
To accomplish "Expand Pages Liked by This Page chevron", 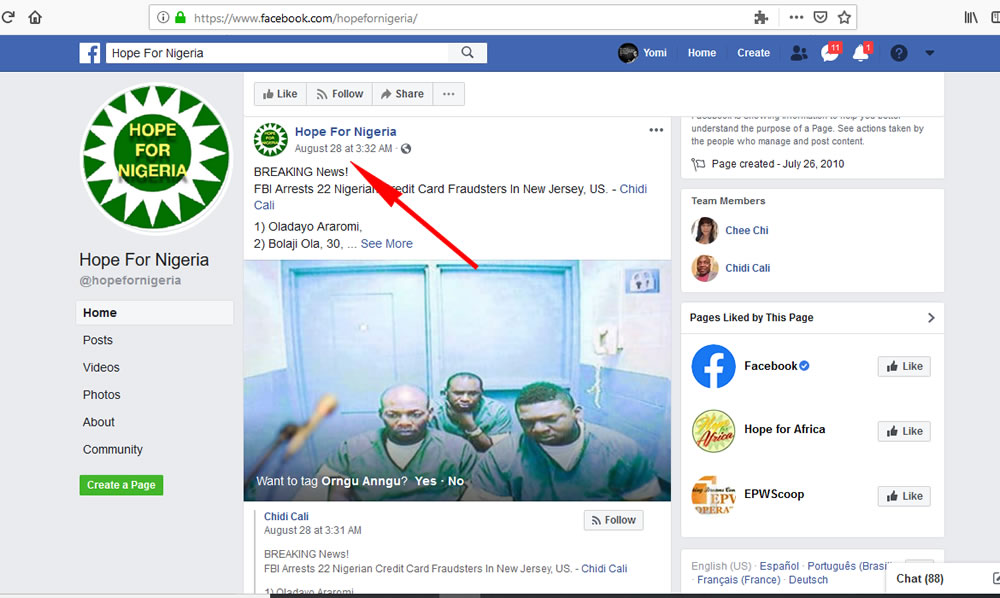I will [931, 317].
